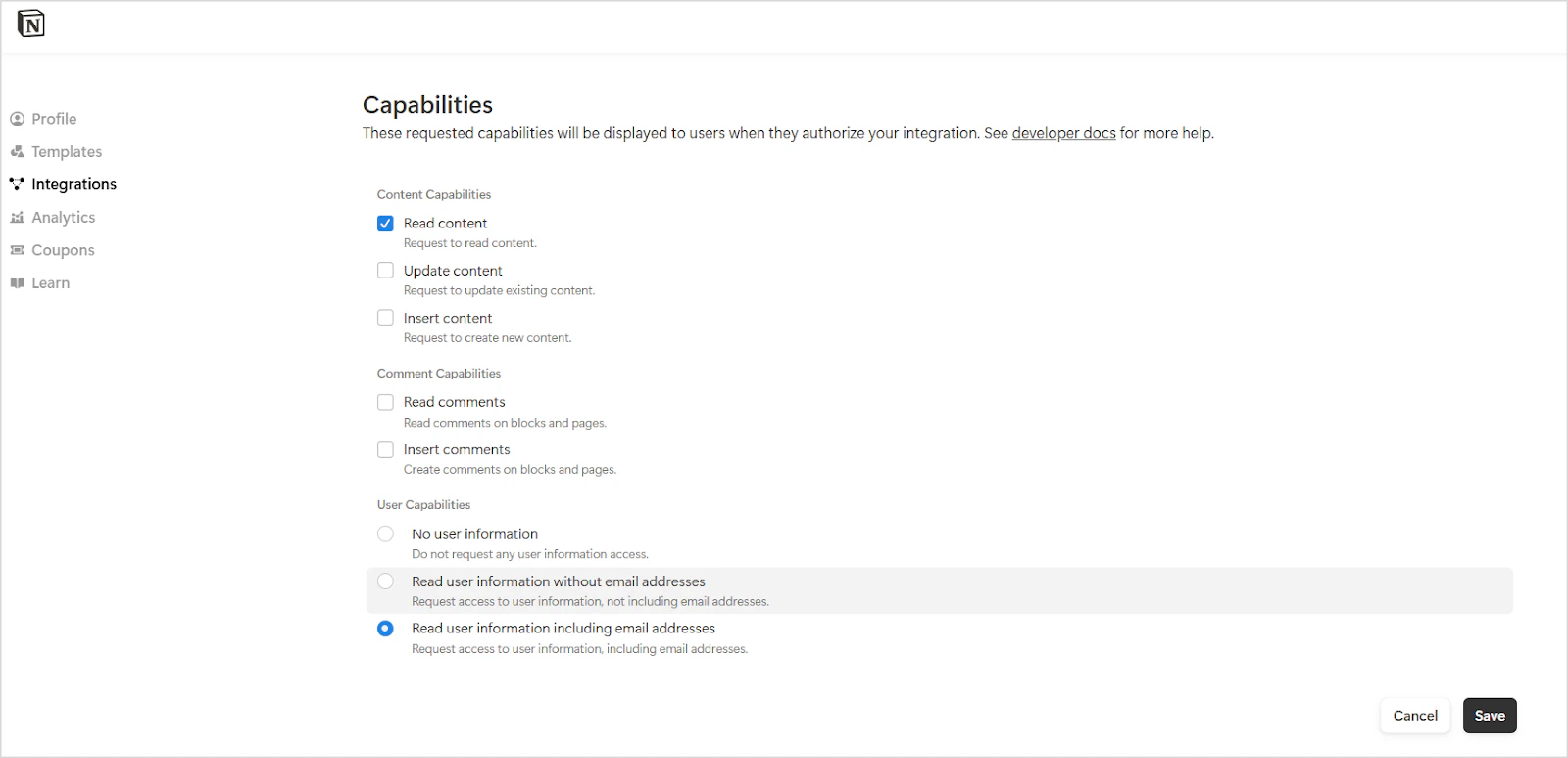Open the Learn section from the sidebar
The height and width of the screenshot is (758, 1568).
point(51,282)
